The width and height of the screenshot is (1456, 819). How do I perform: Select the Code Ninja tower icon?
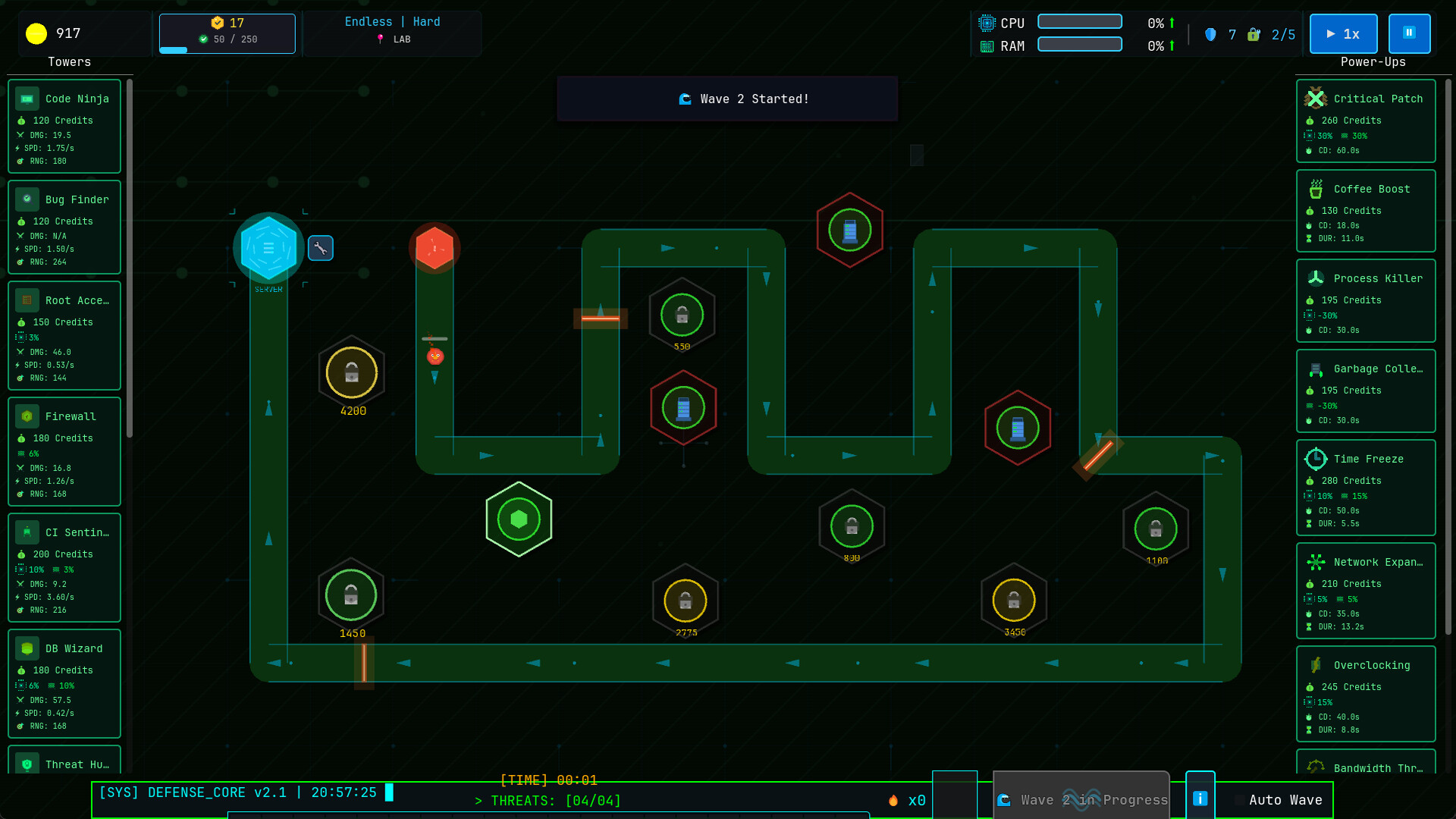[x=27, y=98]
